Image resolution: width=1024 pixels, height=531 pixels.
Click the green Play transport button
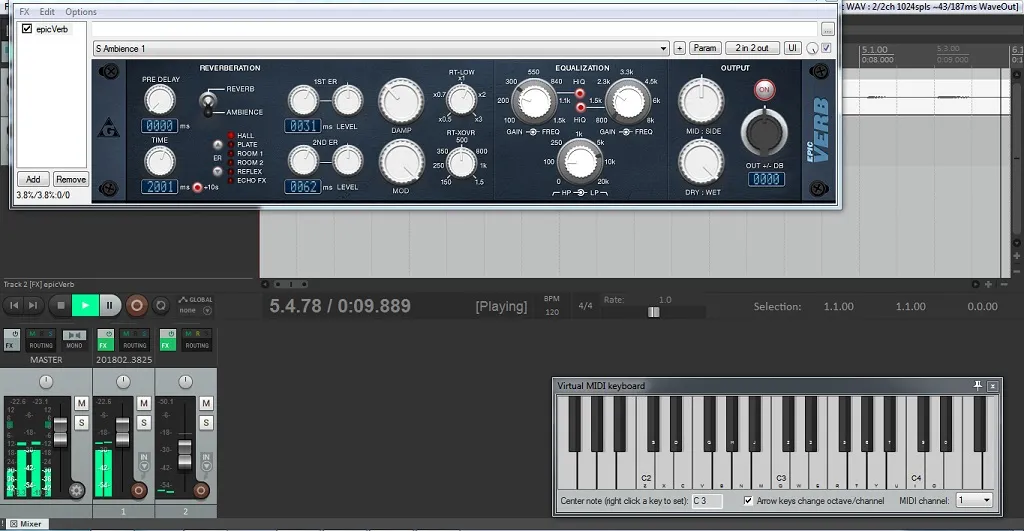(85, 305)
